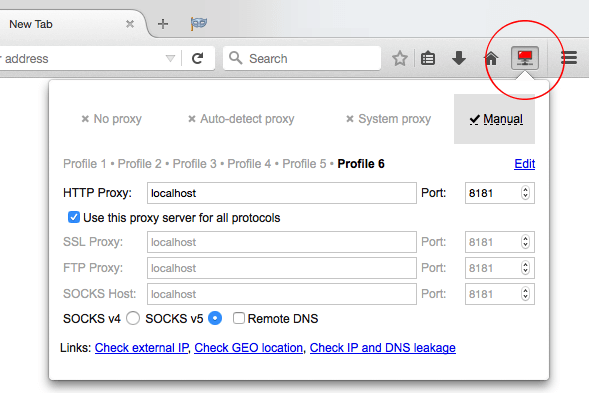Reload the page with refresh icon

[198, 58]
